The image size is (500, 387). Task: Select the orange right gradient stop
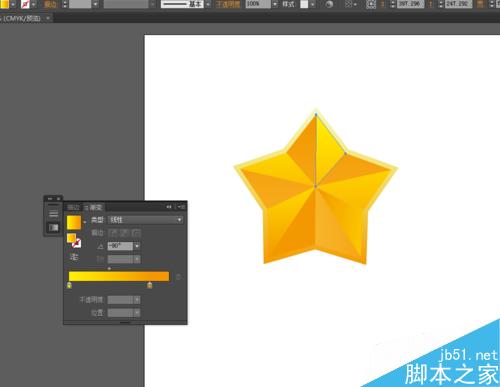pos(150,285)
